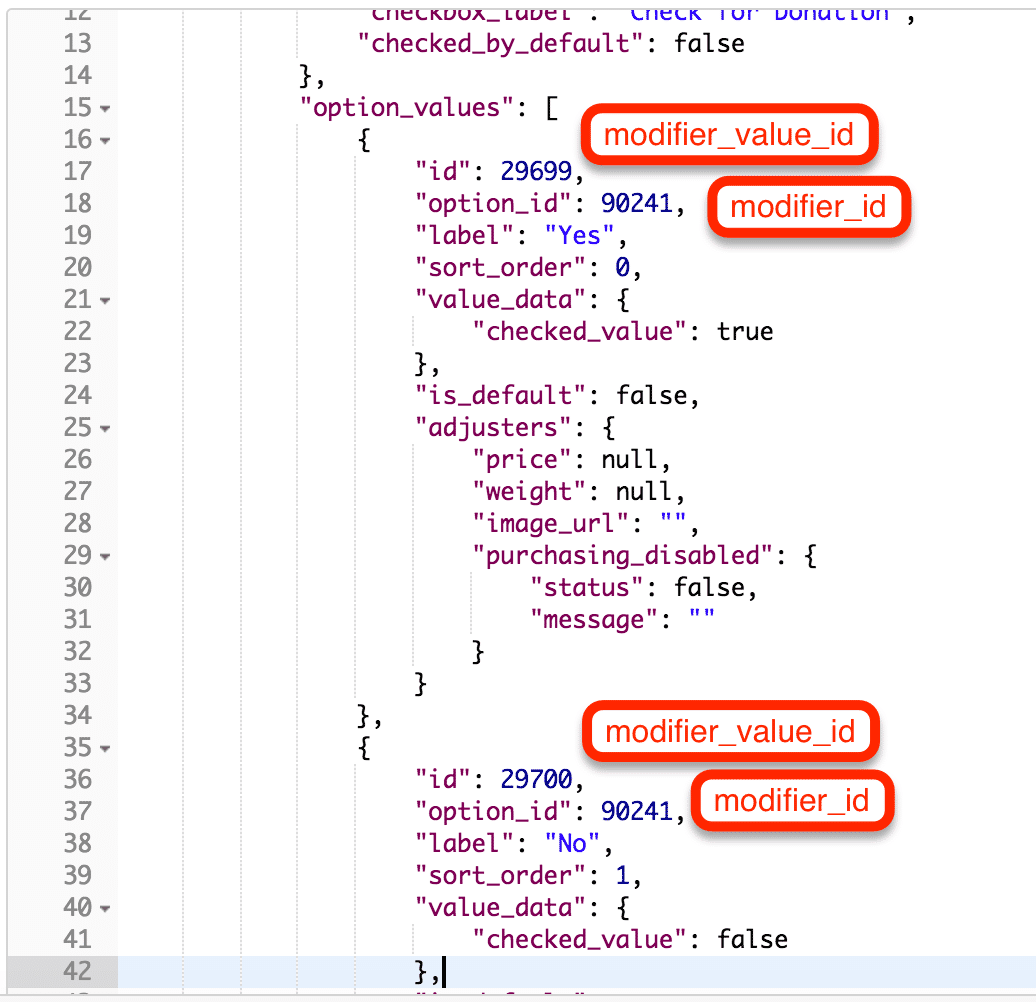Click the lower "modifier_value_id" callout
This screenshot has height=1002, width=1036.
pos(731,731)
